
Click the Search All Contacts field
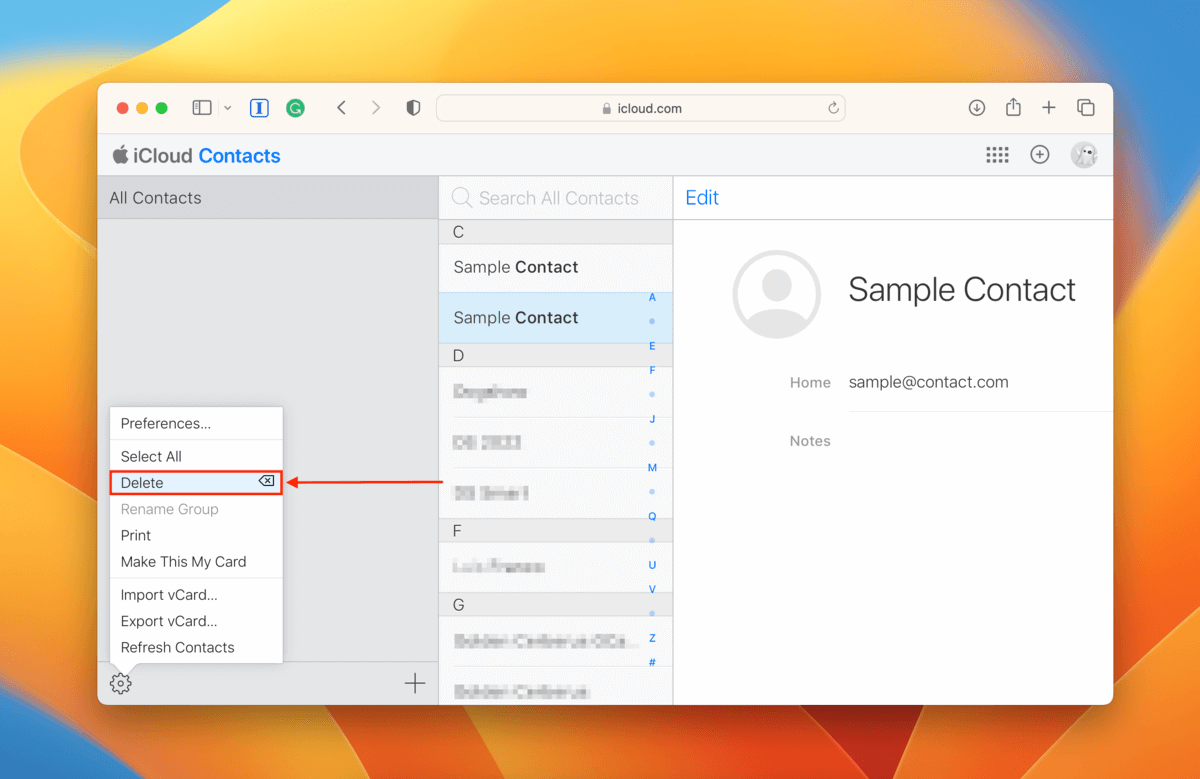click(x=558, y=198)
